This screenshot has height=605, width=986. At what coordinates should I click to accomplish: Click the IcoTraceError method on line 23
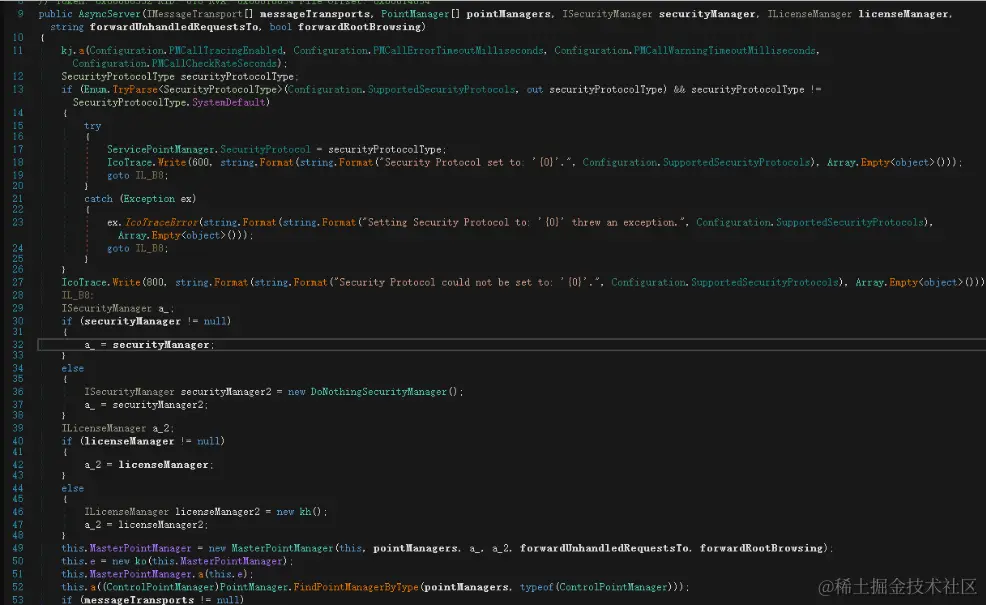[162, 223]
